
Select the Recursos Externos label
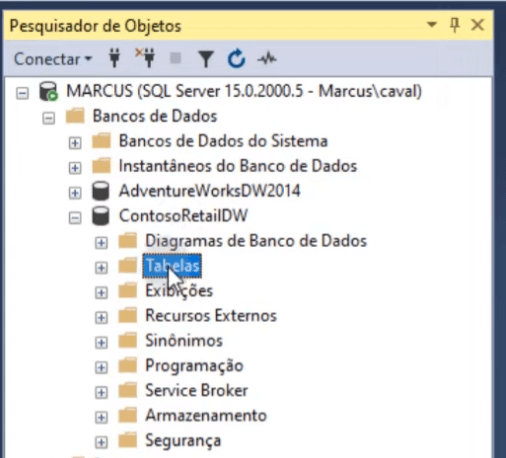coord(211,316)
